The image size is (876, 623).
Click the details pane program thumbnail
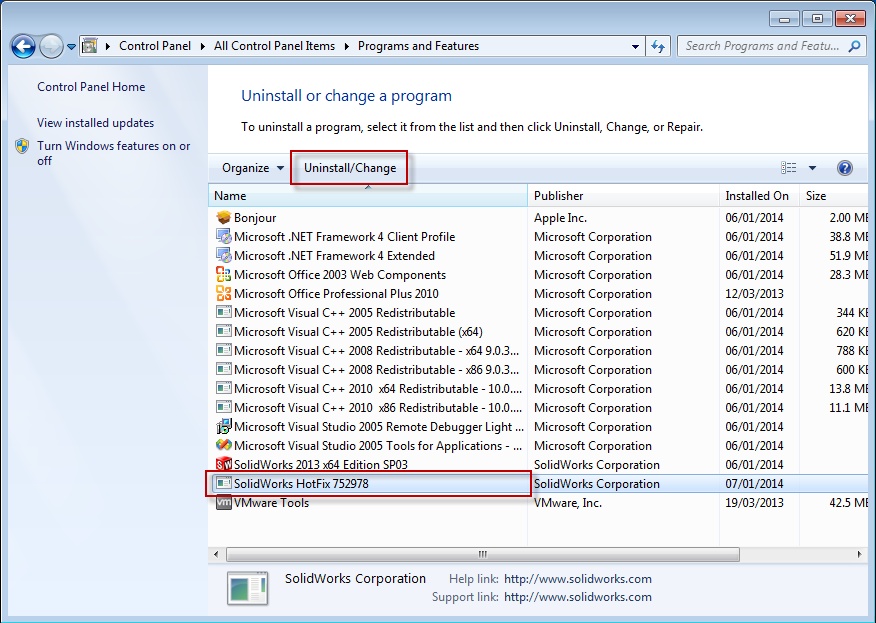(247, 588)
